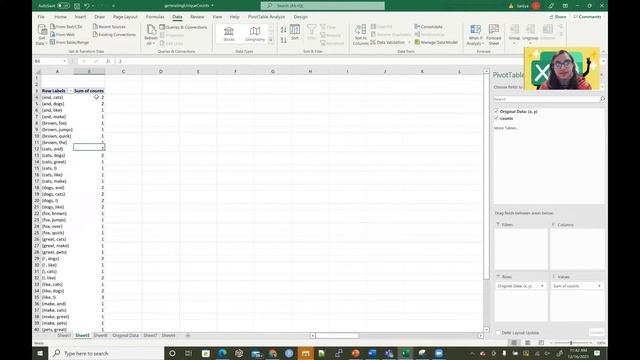Viewport: 640px width, 360px height.
Task: Switch to Page Layout view in status bar
Action: [x=527, y=343]
